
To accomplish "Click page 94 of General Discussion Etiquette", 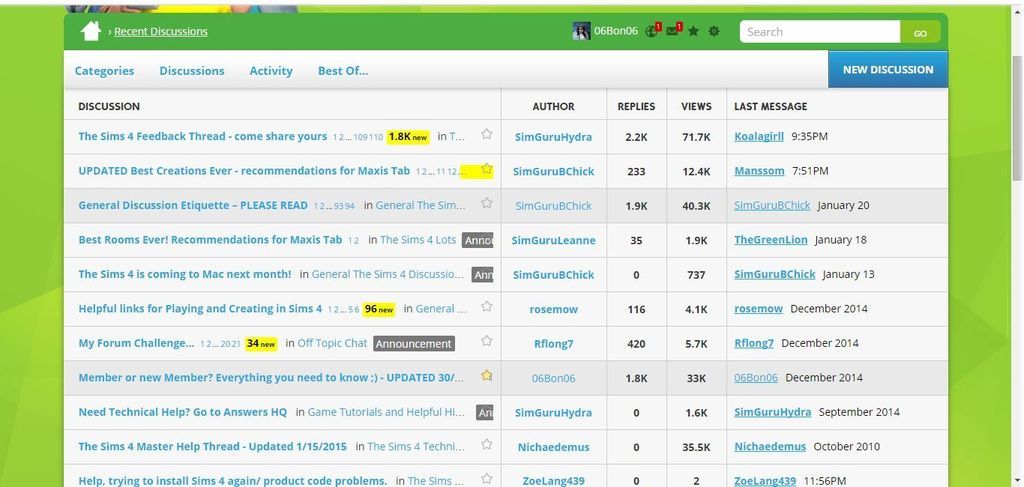I will click(x=349, y=206).
